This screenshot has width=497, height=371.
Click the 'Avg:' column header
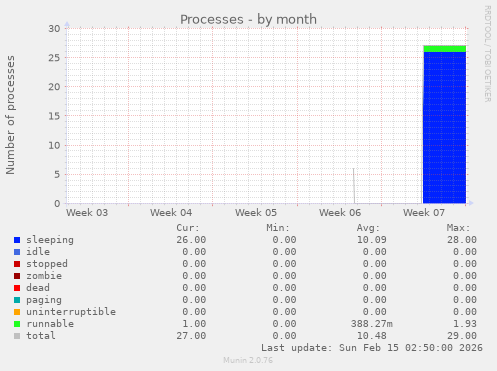[x=368, y=228]
